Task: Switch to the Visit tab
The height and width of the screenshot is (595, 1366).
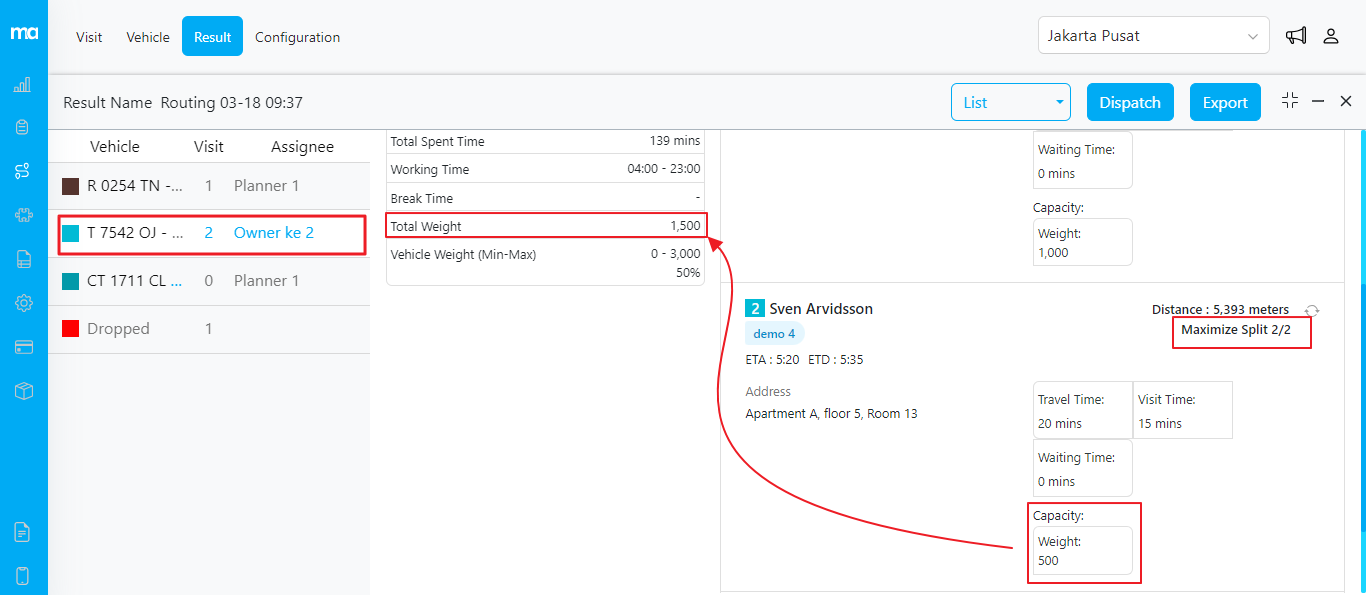Action: point(89,37)
